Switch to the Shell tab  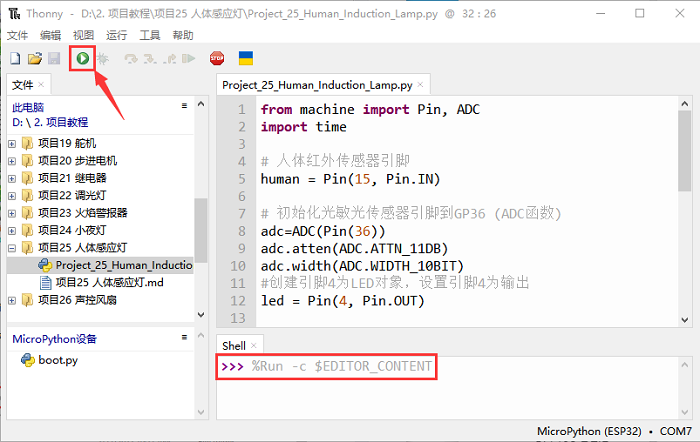pos(233,345)
